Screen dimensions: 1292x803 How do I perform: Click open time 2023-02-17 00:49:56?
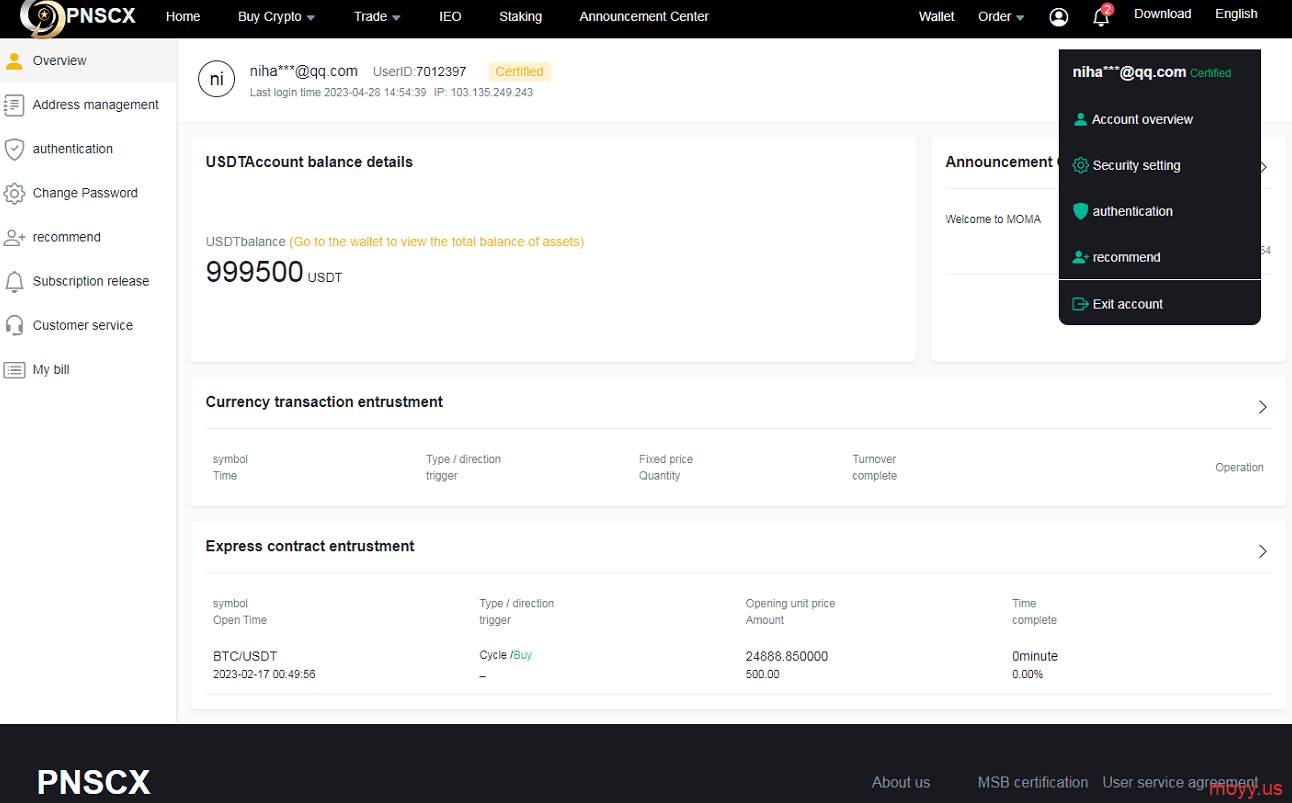(264, 675)
